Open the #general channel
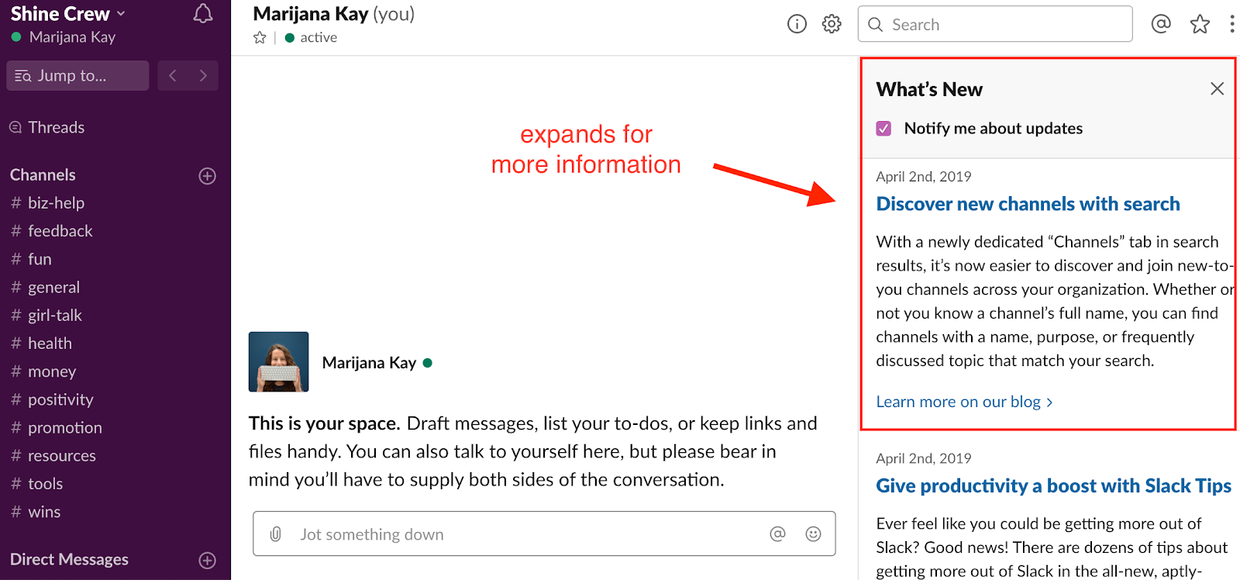 tap(53, 287)
